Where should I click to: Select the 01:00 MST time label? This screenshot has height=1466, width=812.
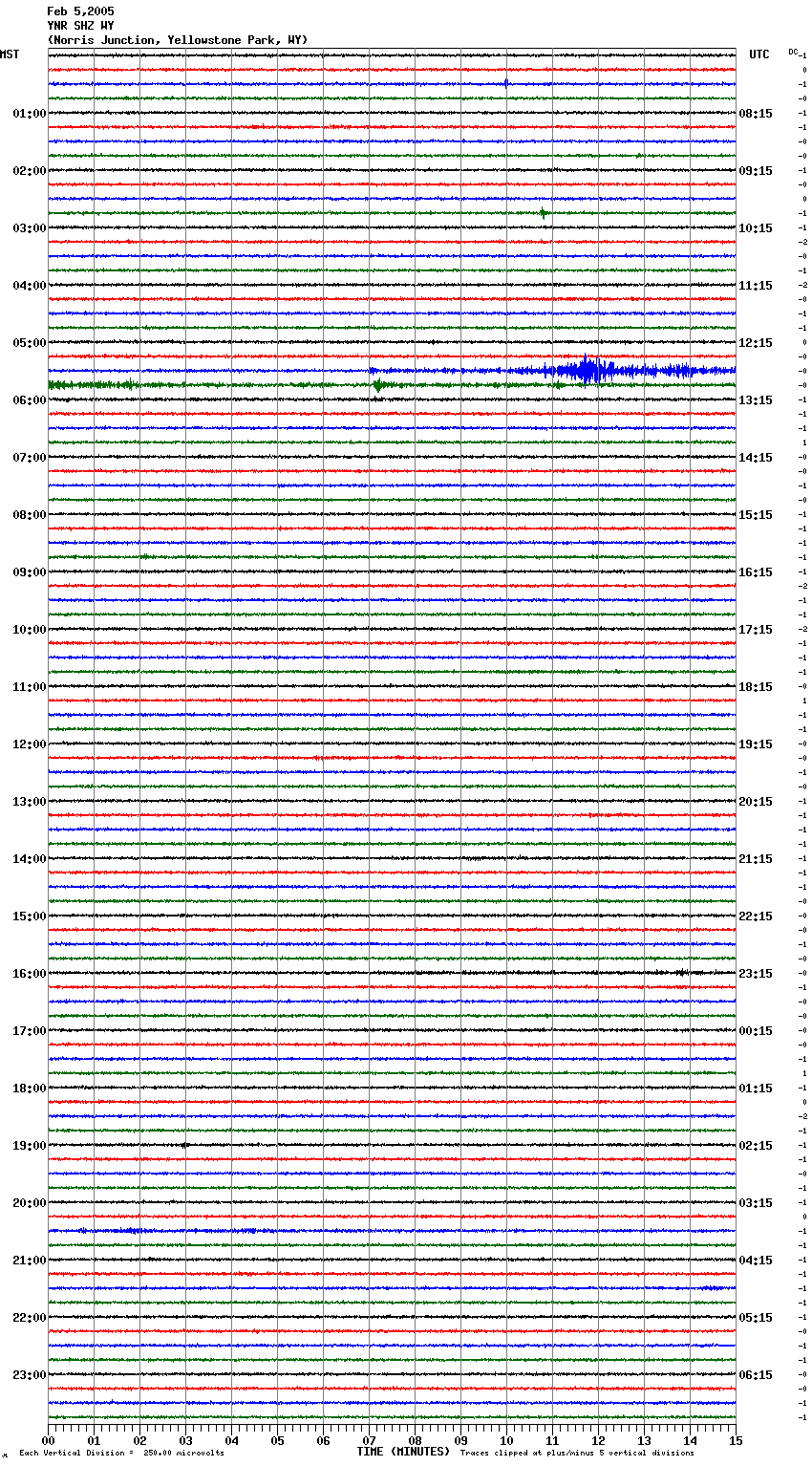30,114
